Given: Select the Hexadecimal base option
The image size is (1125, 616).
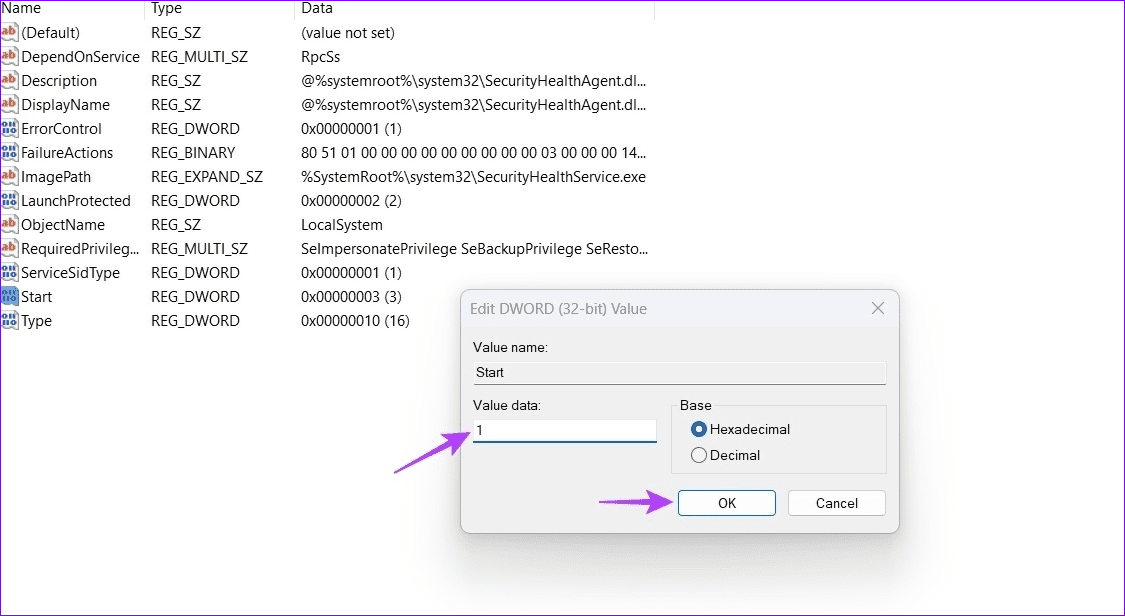Looking at the screenshot, I should click(700, 429).
